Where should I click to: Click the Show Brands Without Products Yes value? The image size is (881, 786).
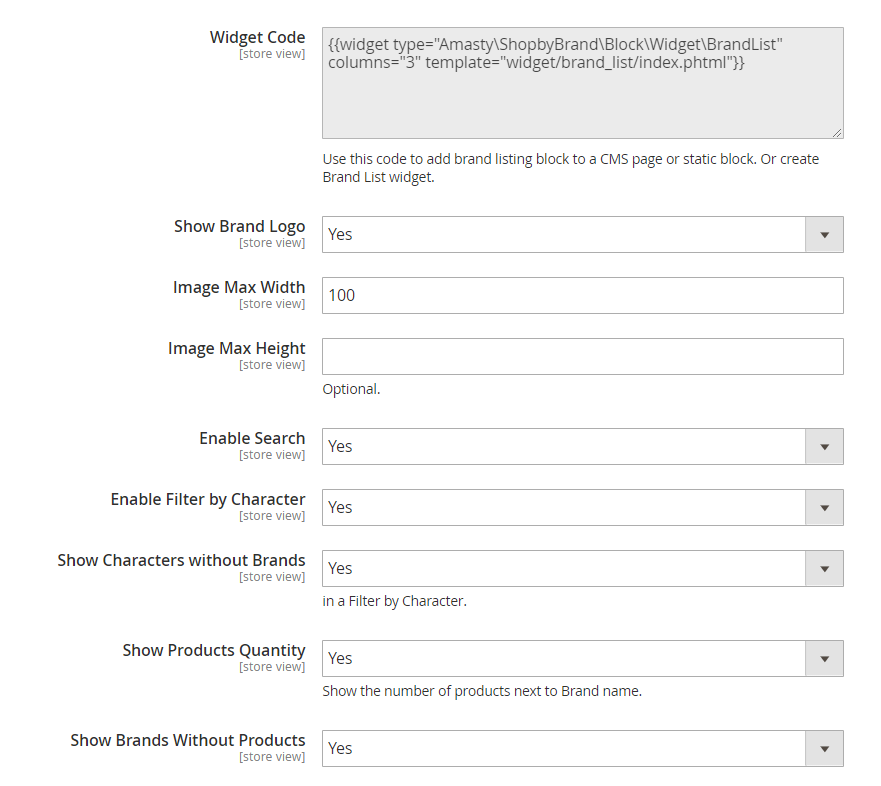coord(340,748)
